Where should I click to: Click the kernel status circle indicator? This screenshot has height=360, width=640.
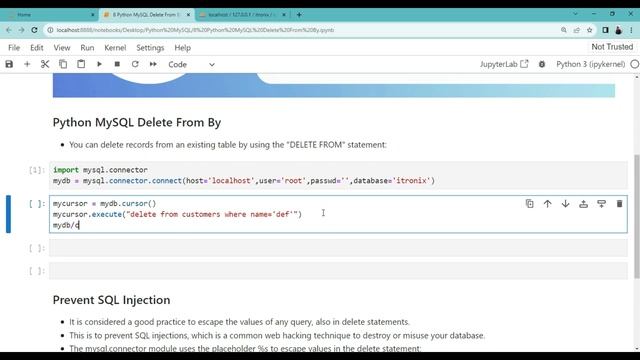[635, 64]
